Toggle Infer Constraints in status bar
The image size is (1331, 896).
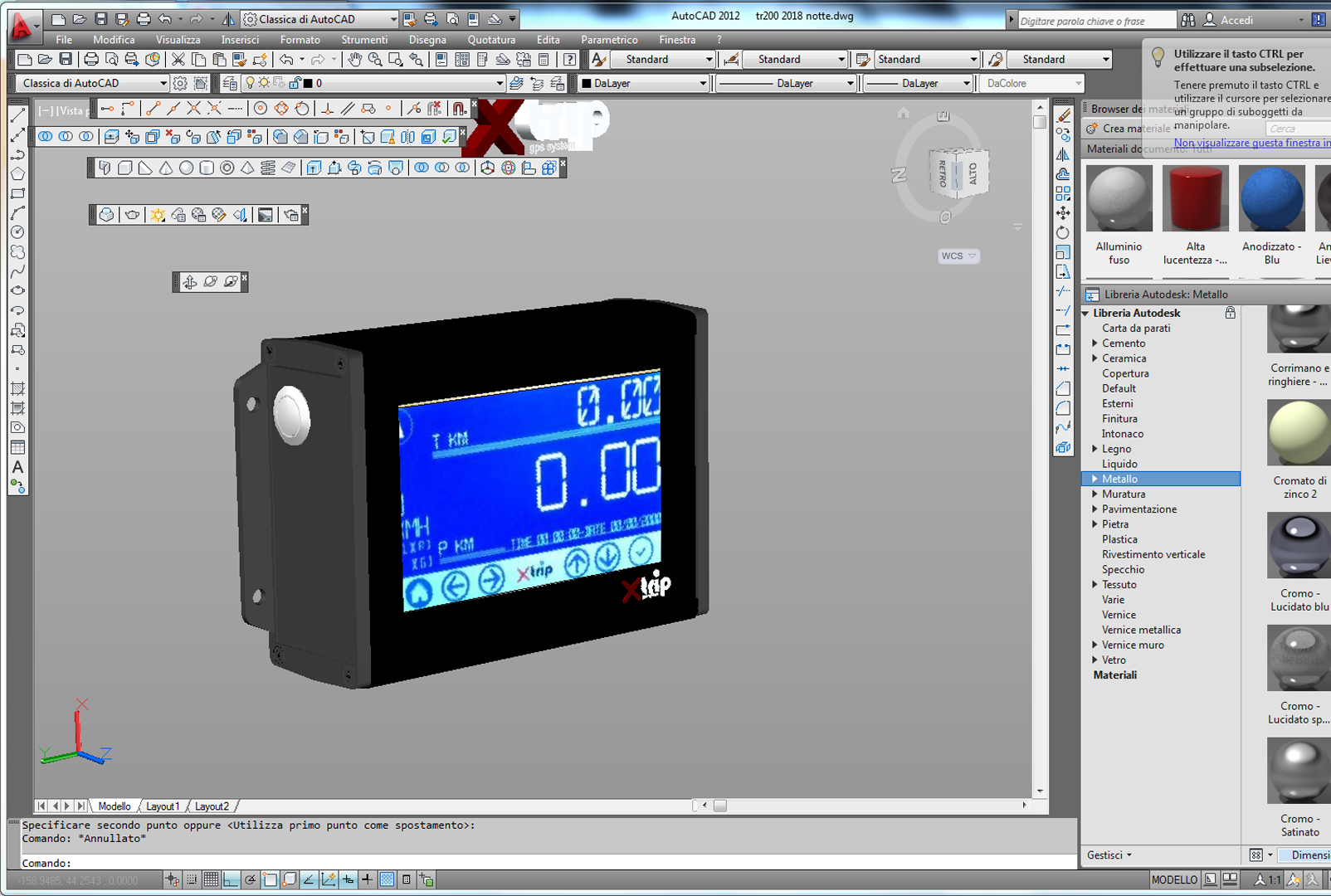tap(173, 879)
